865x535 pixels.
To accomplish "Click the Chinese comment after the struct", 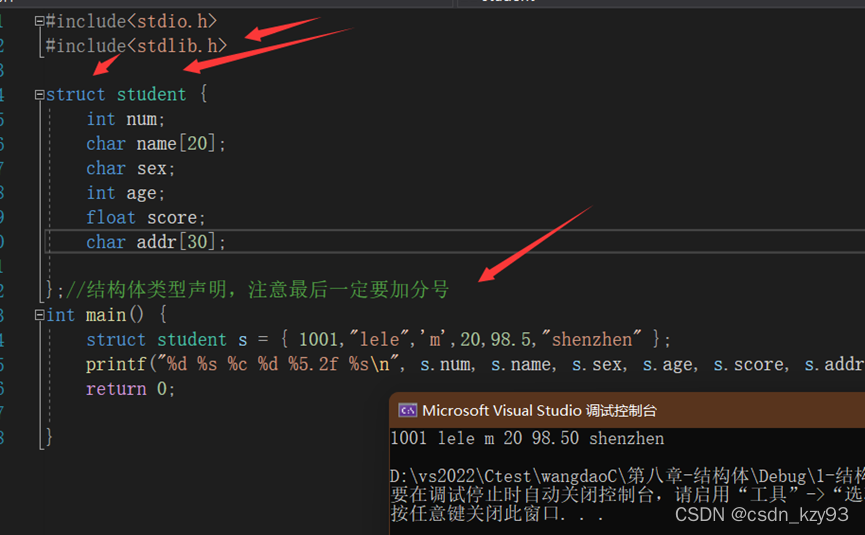I will click(x=258, y=290).
